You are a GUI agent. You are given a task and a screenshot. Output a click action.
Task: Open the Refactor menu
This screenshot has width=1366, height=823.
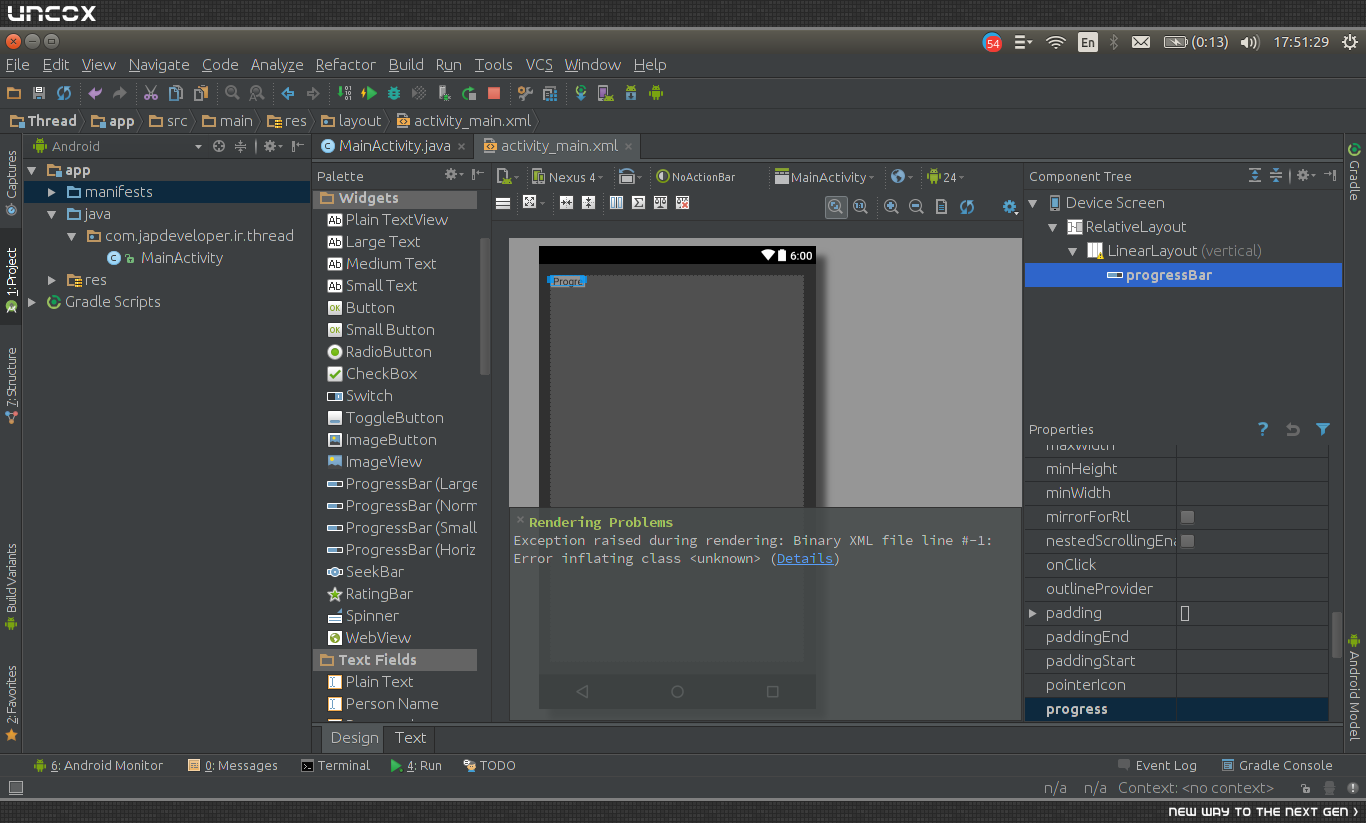click(x=346, y=65)
